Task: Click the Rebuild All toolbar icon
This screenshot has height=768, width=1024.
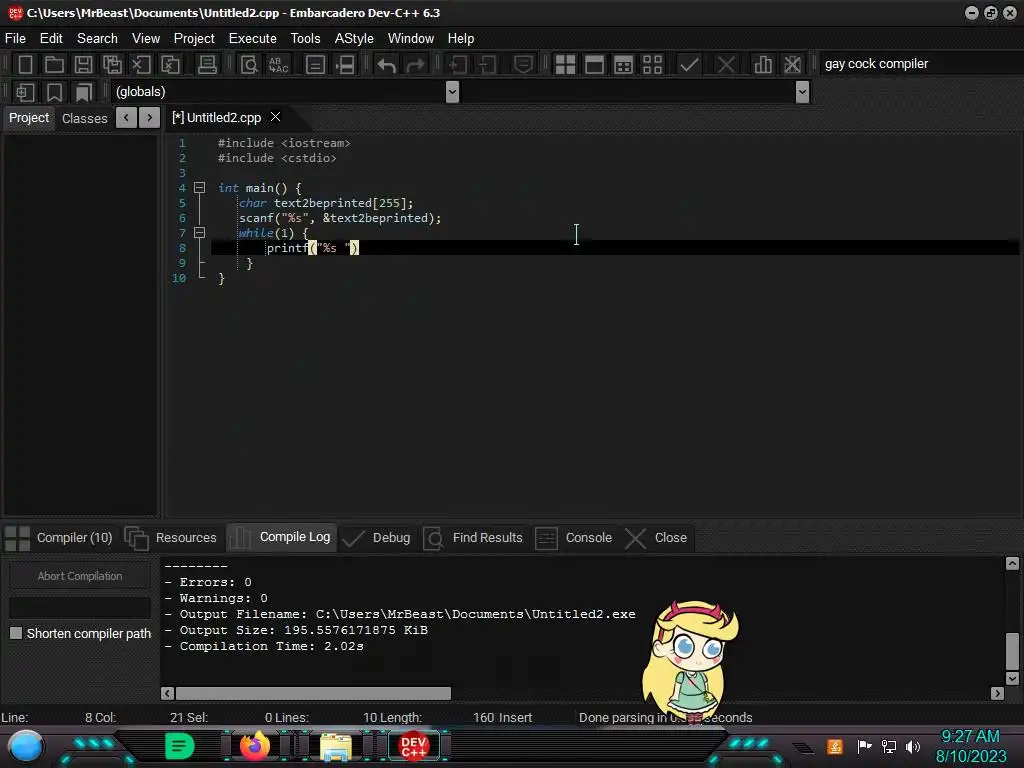Action: (x=652, y=64)
